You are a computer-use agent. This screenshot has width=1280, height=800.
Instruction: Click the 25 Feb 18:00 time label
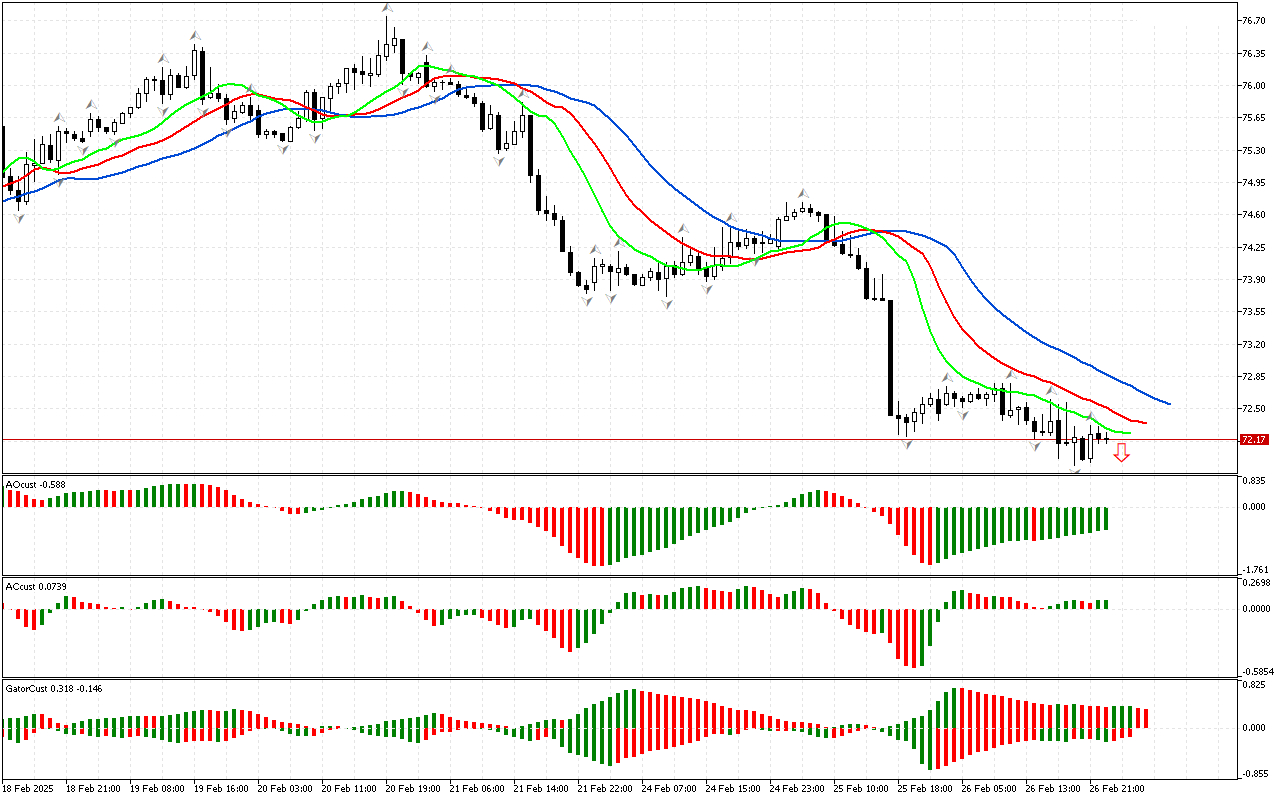click(x=925, y=789)
